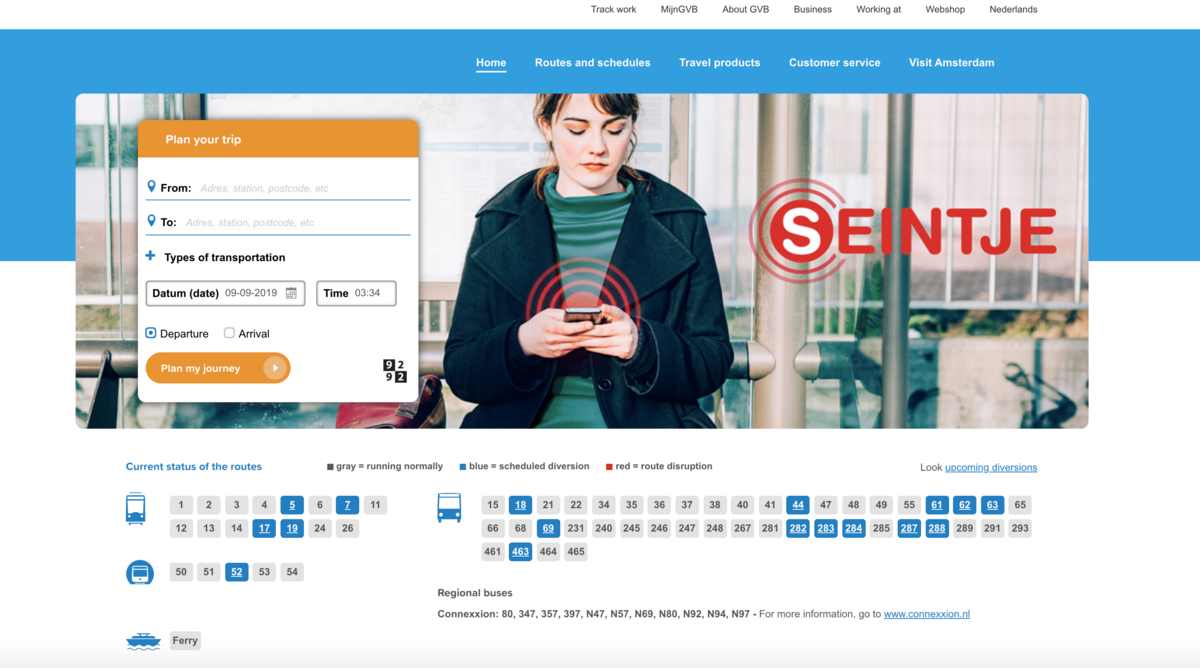Click the location pin next to To
Screen dimensions: 1200x668
point(152,221)
